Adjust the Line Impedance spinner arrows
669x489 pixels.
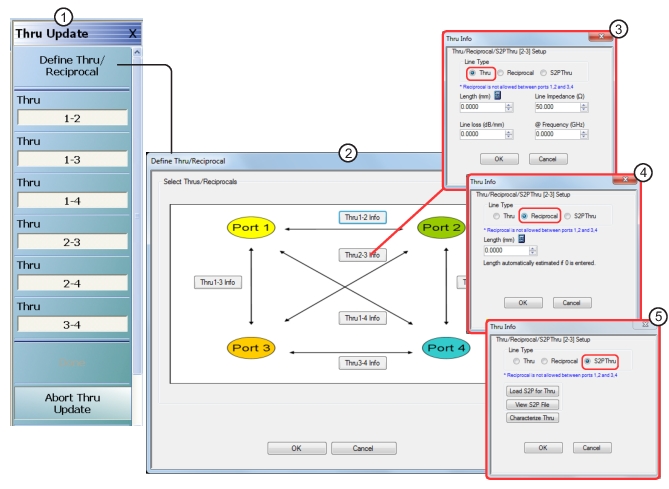click(x=584, y=107)
